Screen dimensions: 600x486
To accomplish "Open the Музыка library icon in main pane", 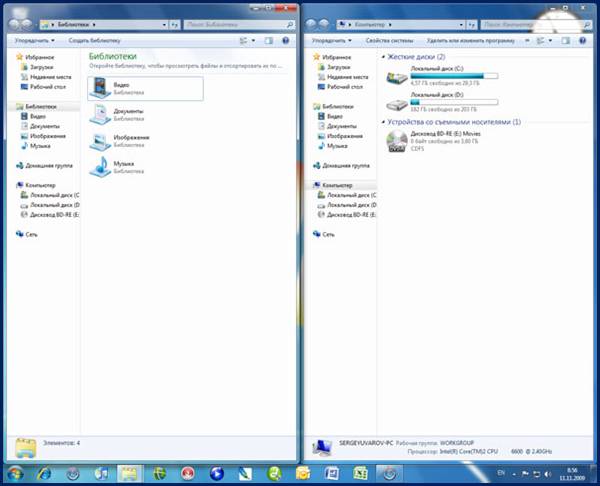I will (x=100, y=167).
